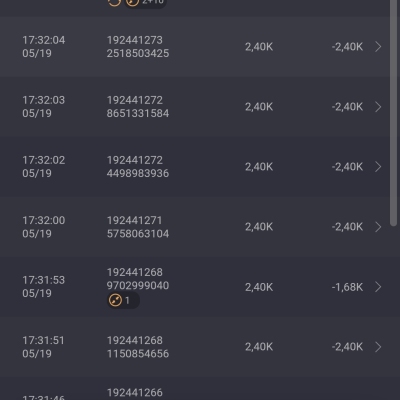Image resolution: width=400 pixels, height=400 pixels.
Task: Select the ID ending 1150854656
Action: tap(138, 347)
